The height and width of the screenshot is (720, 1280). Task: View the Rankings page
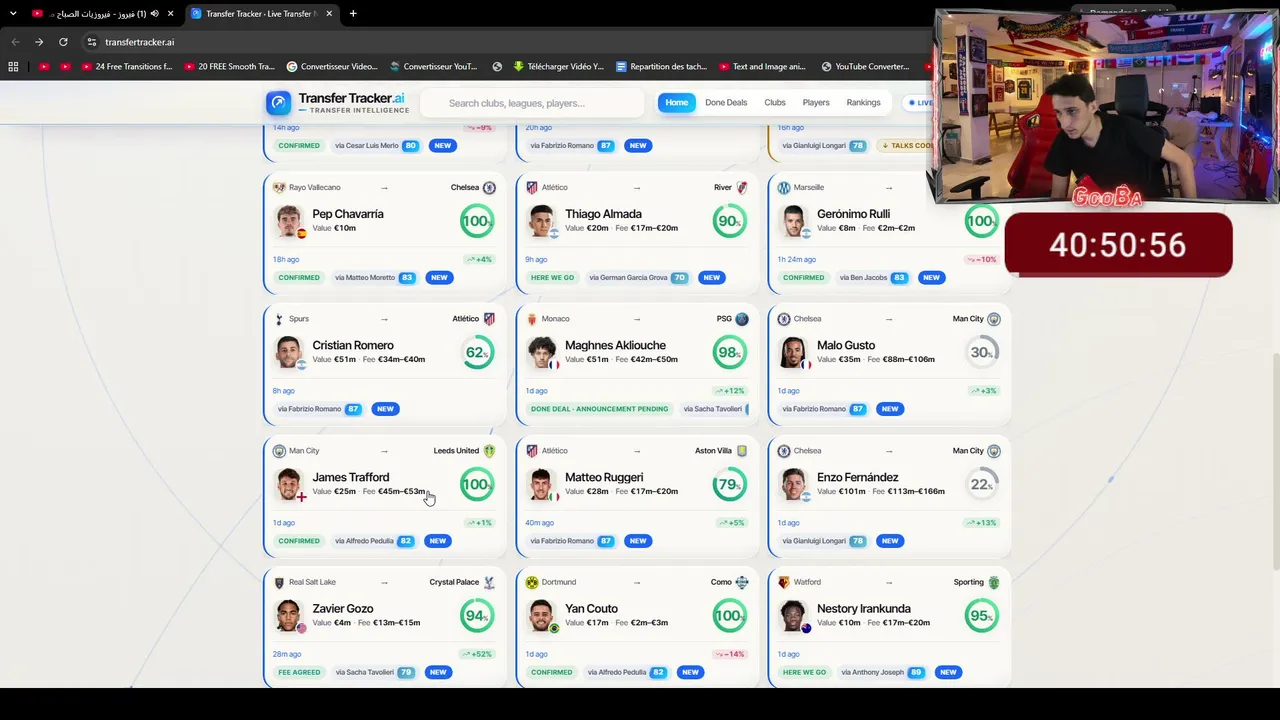[863, 103]
